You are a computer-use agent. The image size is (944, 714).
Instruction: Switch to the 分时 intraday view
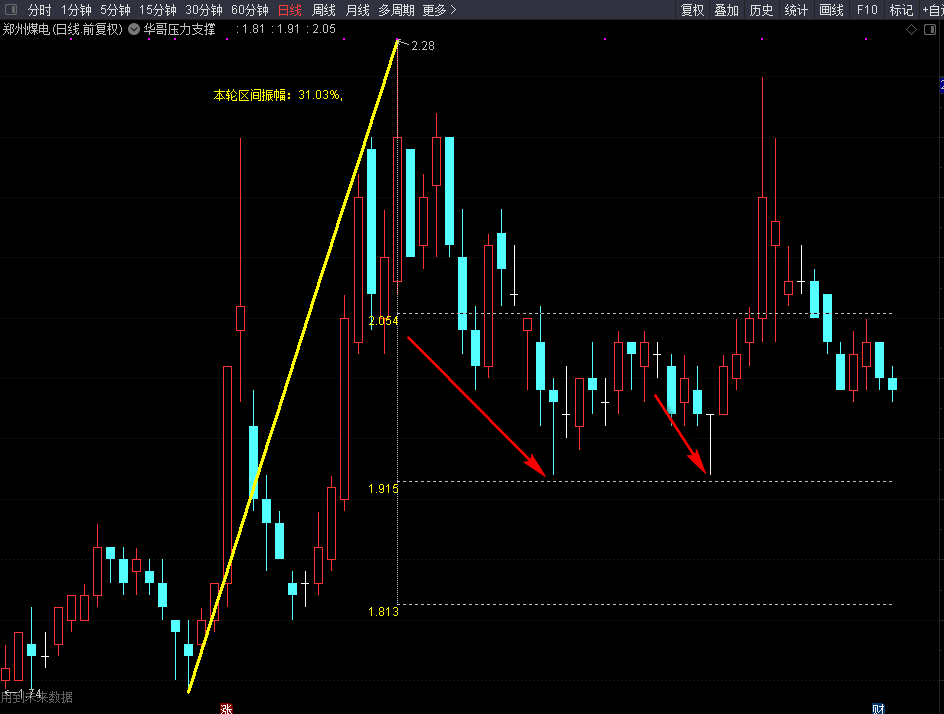[39, 10]
